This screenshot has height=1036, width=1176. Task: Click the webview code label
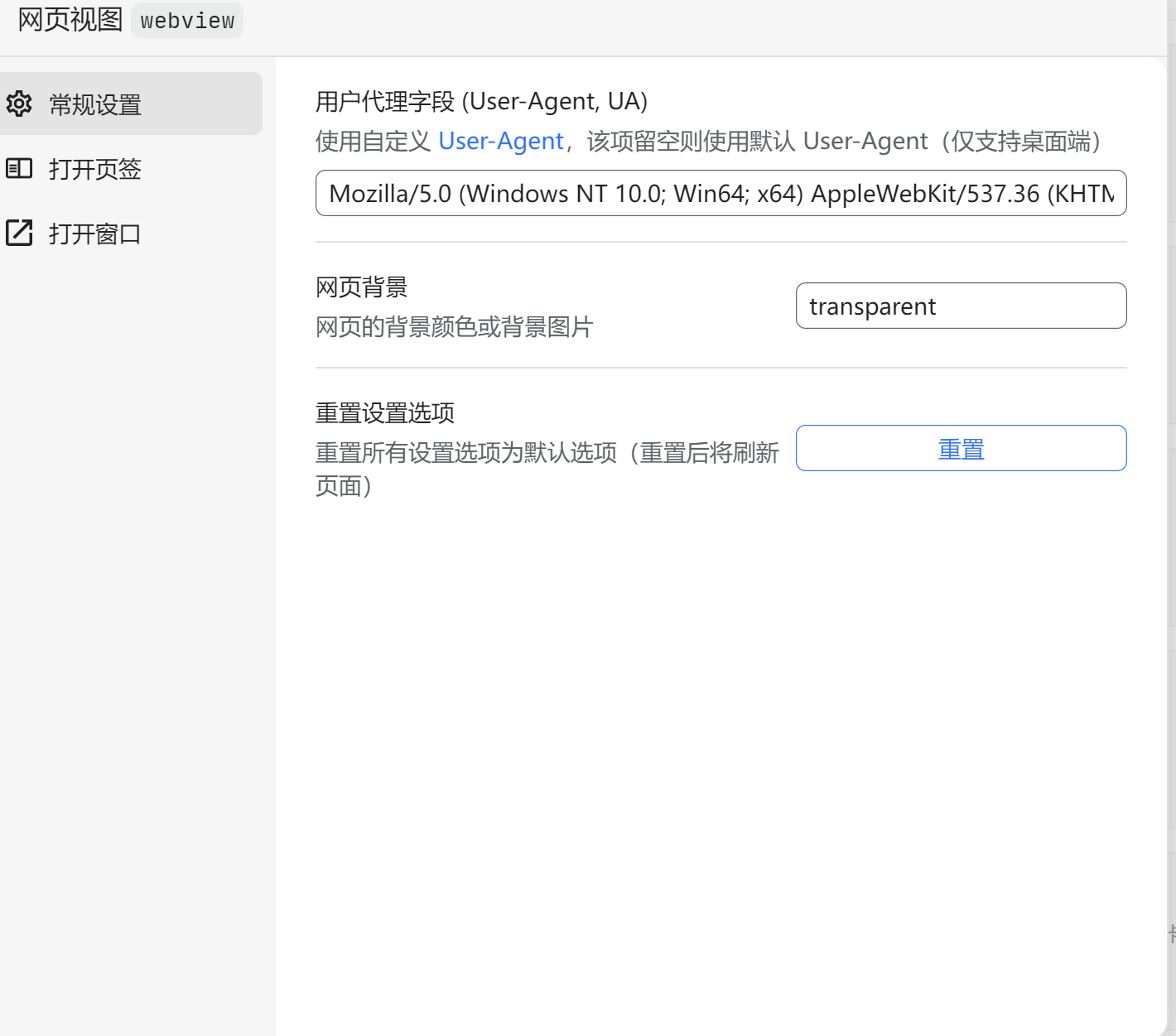[x=187, y=21]
